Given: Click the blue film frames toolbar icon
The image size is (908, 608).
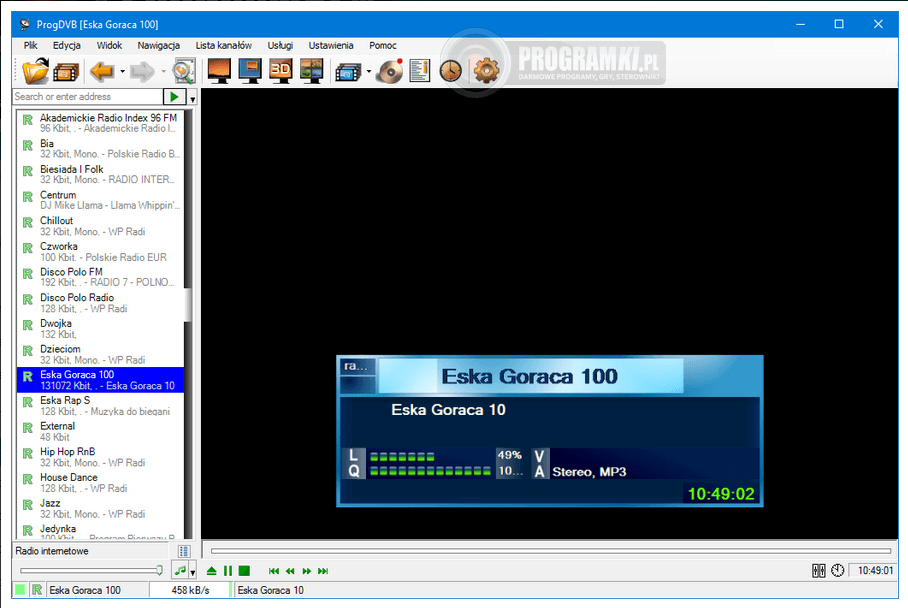Looking at the screenshot, I should pyautogui.click(x=348, y=72).
